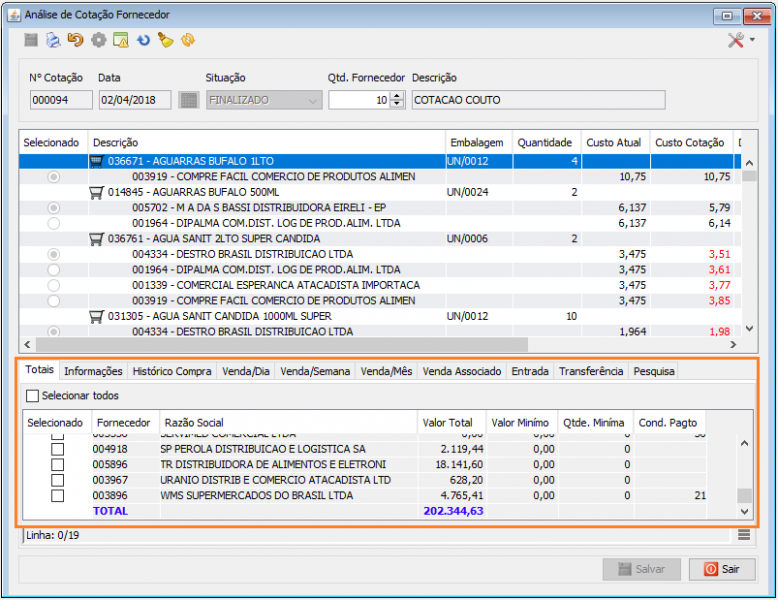Click cart icon of AGUARRAS BUFALO 500ML

coord(96,192)
